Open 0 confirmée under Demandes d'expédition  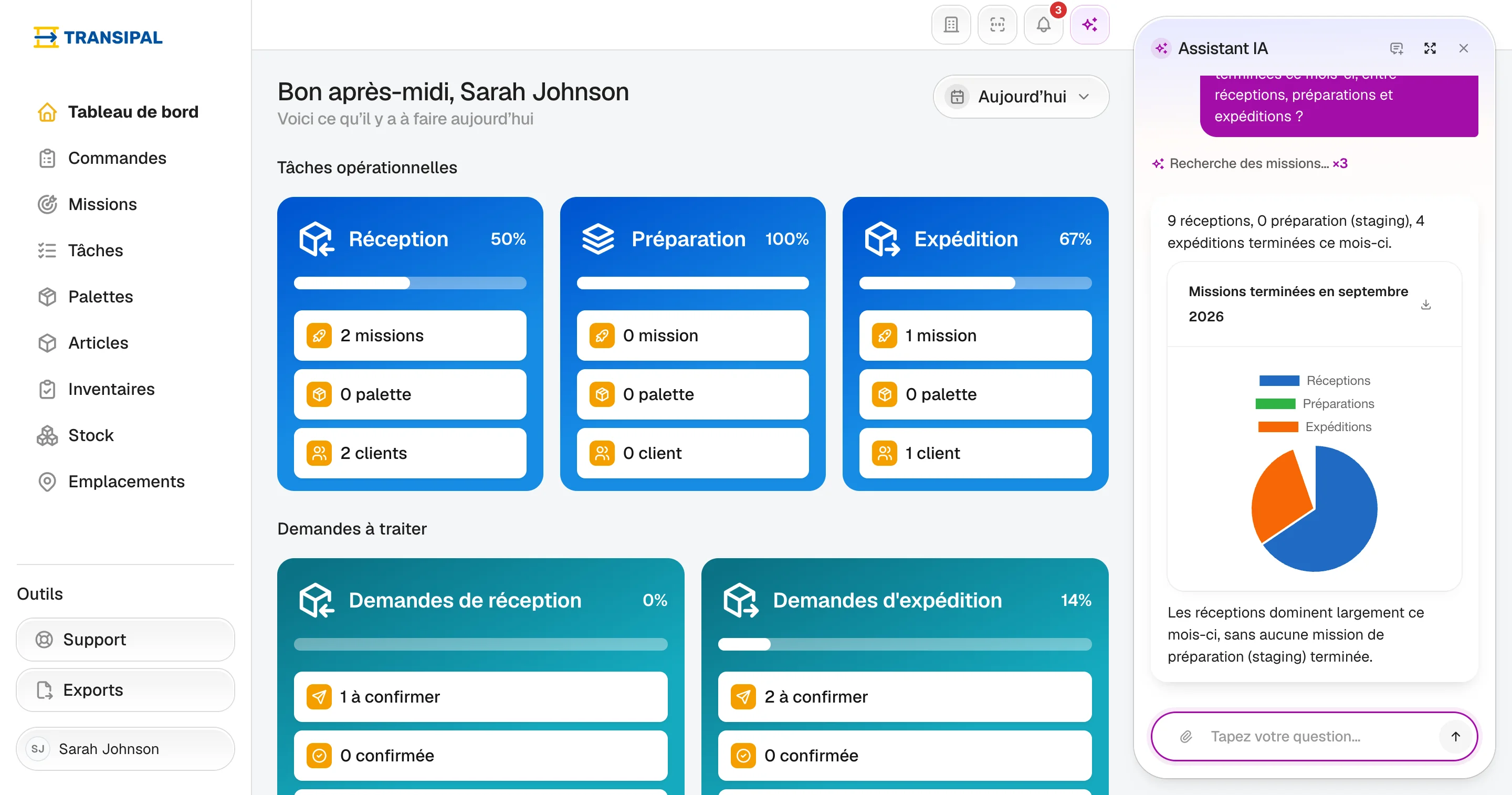coord(905,755)
